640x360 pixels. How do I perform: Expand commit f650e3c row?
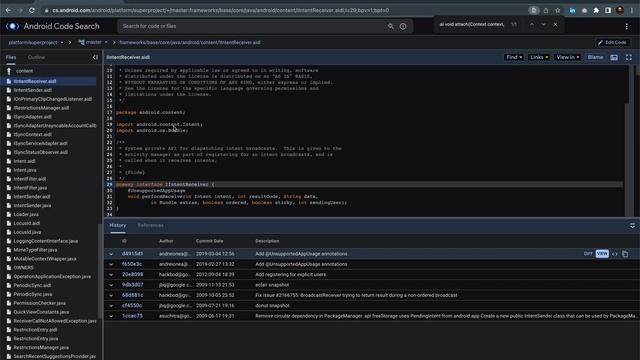pos(111,264)
